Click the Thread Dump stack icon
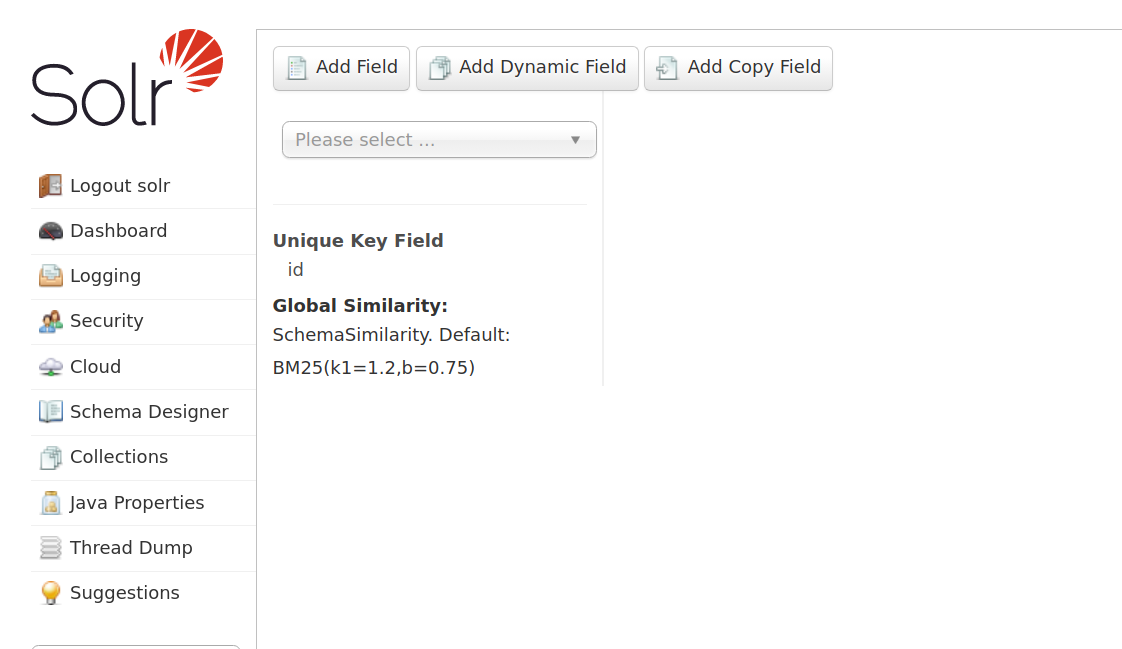This screenshot has height=649, width=1122. 51,548
